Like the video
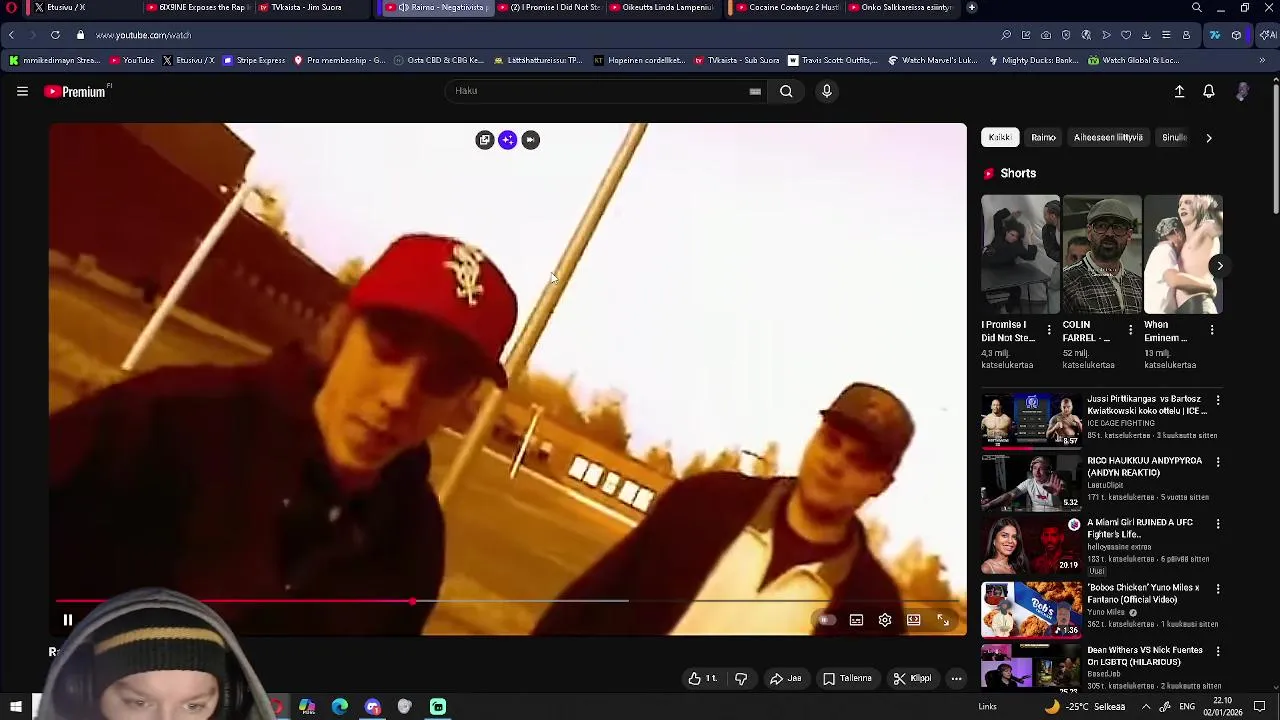This screenshot has height=720, width=1280. tap(702, 678)
